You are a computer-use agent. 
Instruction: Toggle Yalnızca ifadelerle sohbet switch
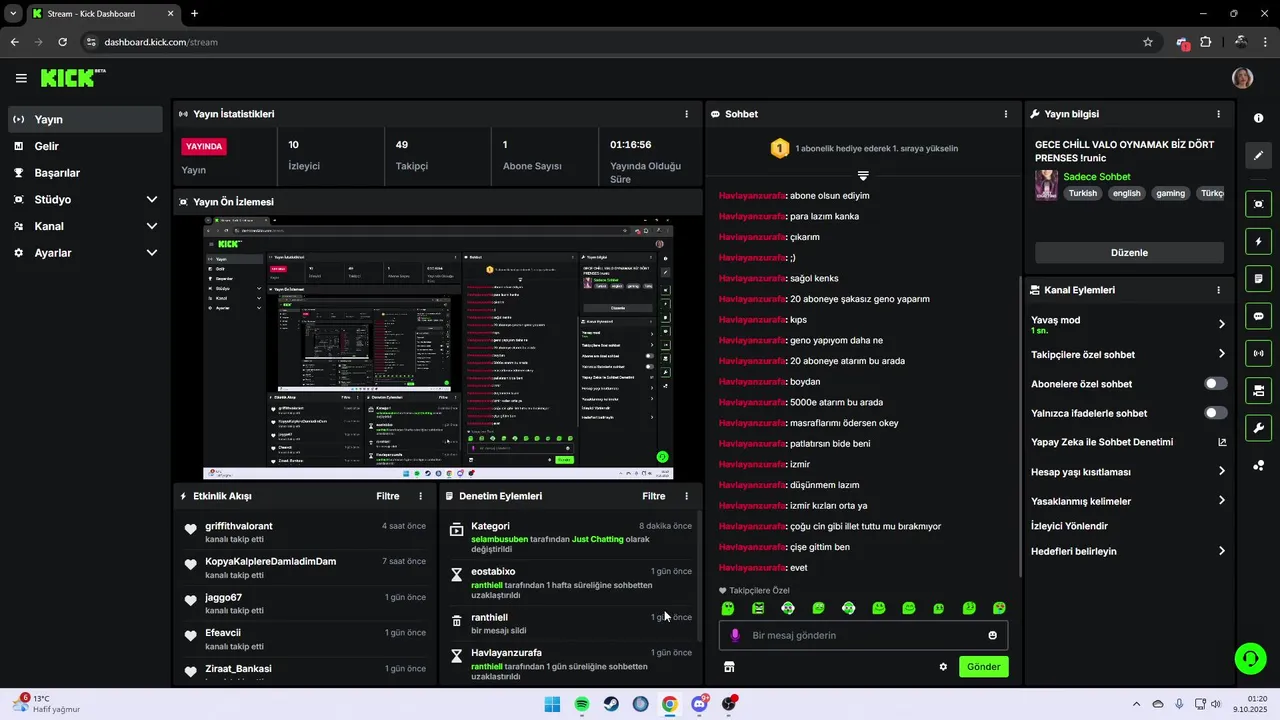coord(1215,413)
